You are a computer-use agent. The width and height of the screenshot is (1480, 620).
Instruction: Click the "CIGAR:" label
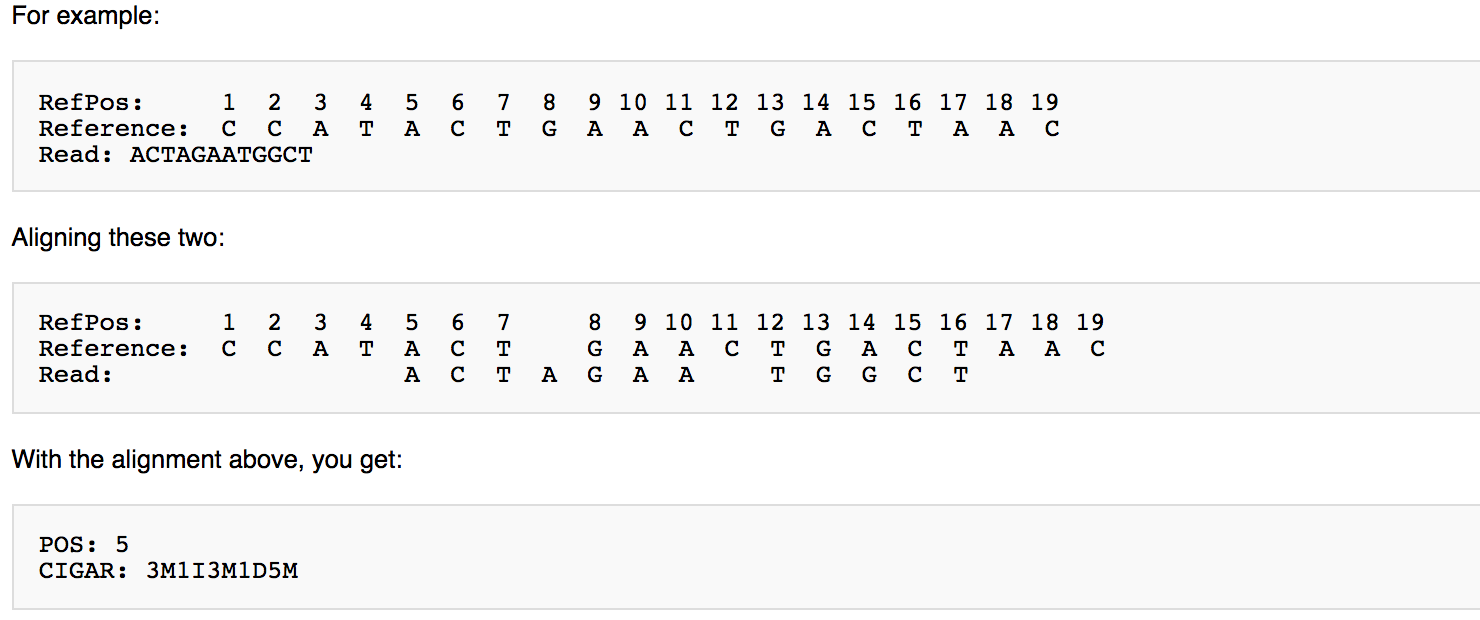coord(85,571)
